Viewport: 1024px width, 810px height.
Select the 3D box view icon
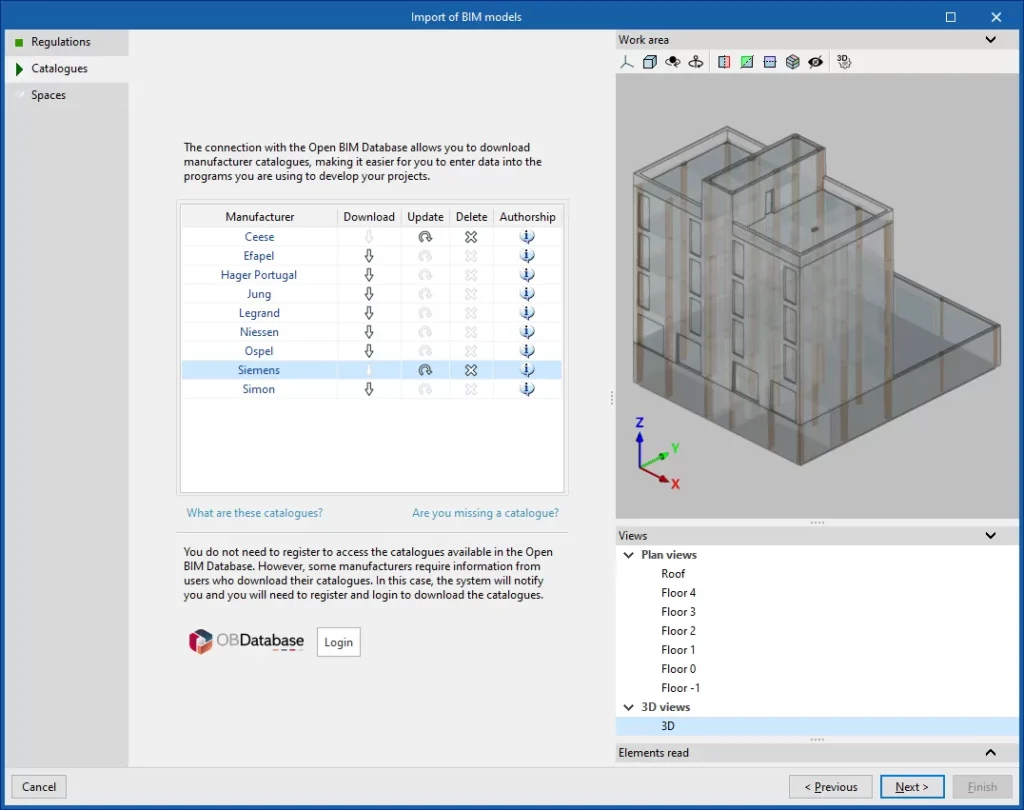650,62
